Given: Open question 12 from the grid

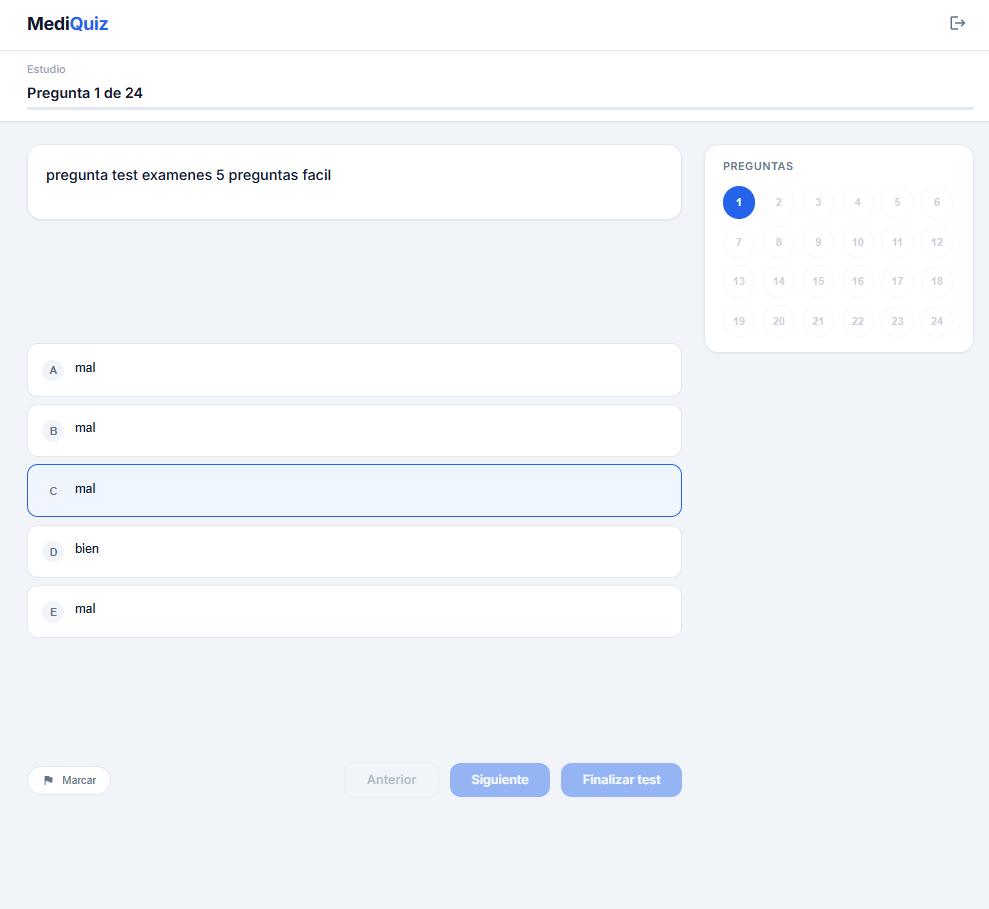Looking at the screenshot, I should tap(937, 242).
